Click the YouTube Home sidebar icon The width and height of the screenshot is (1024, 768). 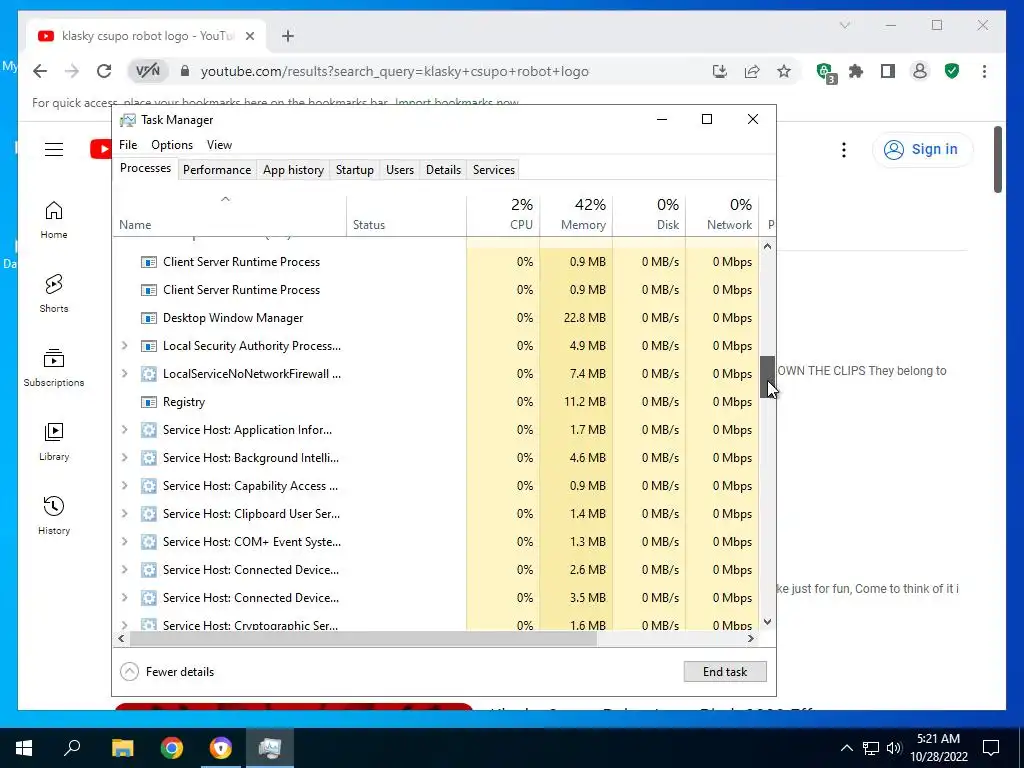(54, 219)
